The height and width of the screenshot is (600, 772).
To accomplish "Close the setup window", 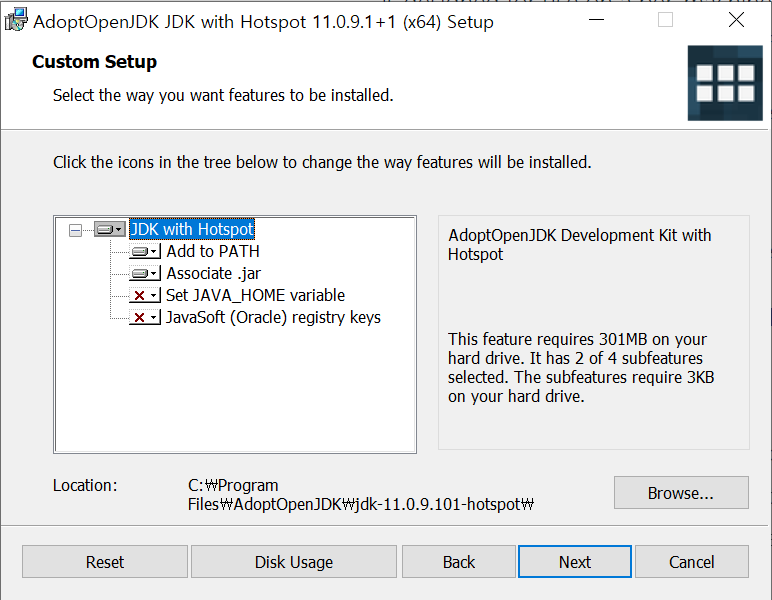I will tap(737, 20).
